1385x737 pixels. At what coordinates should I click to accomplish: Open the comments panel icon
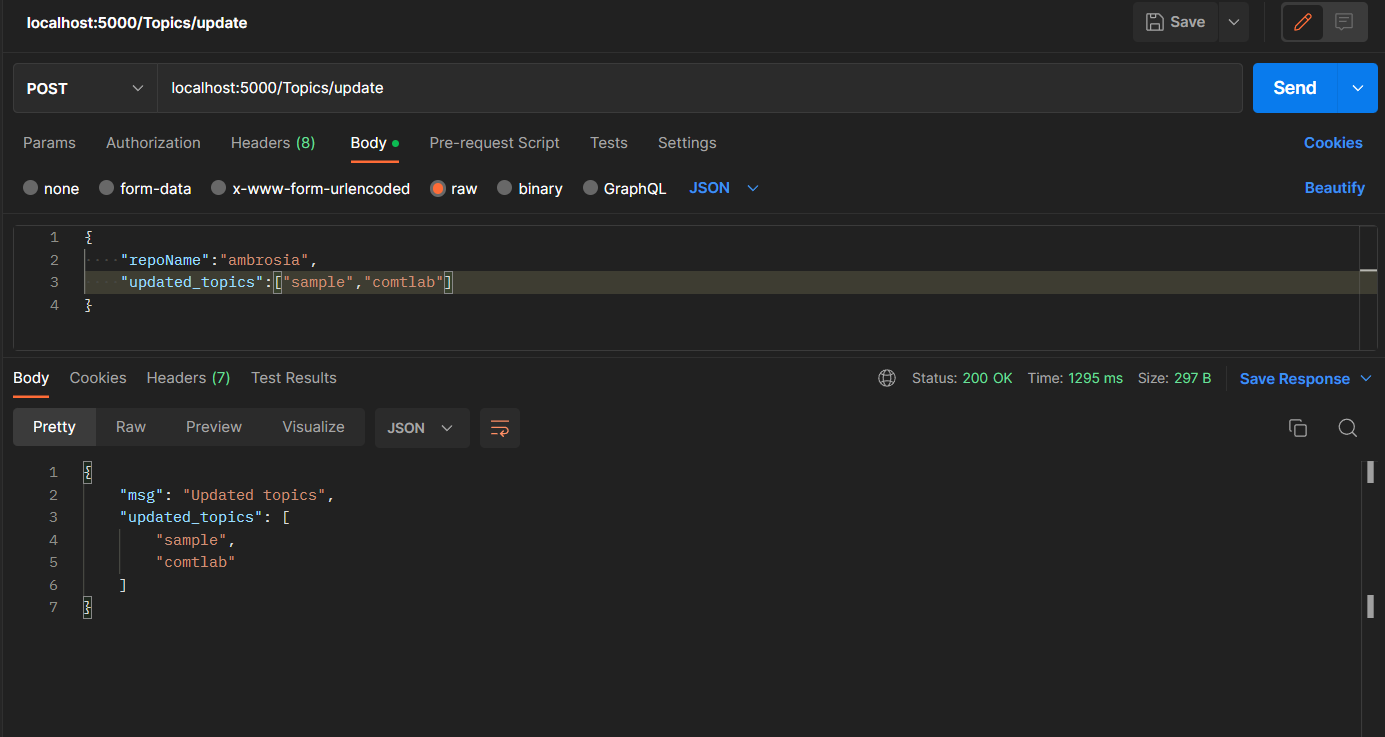[1344, 22]
